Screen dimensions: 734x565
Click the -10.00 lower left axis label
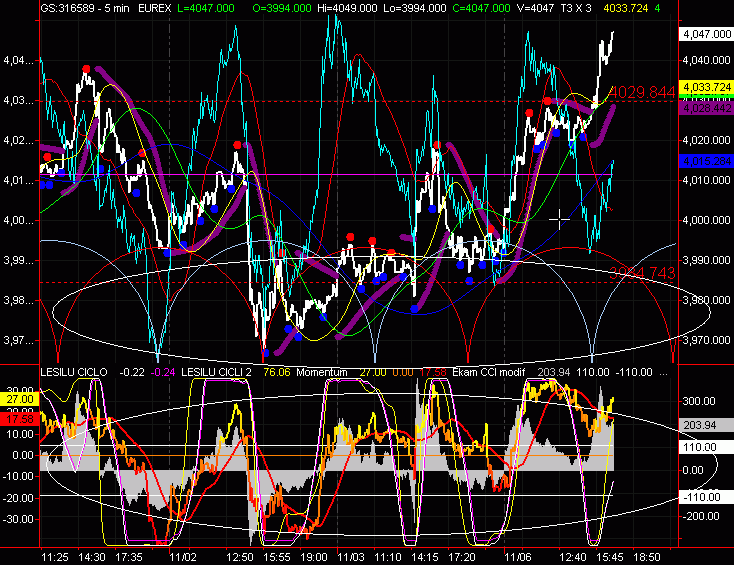[x=20, y=477]
